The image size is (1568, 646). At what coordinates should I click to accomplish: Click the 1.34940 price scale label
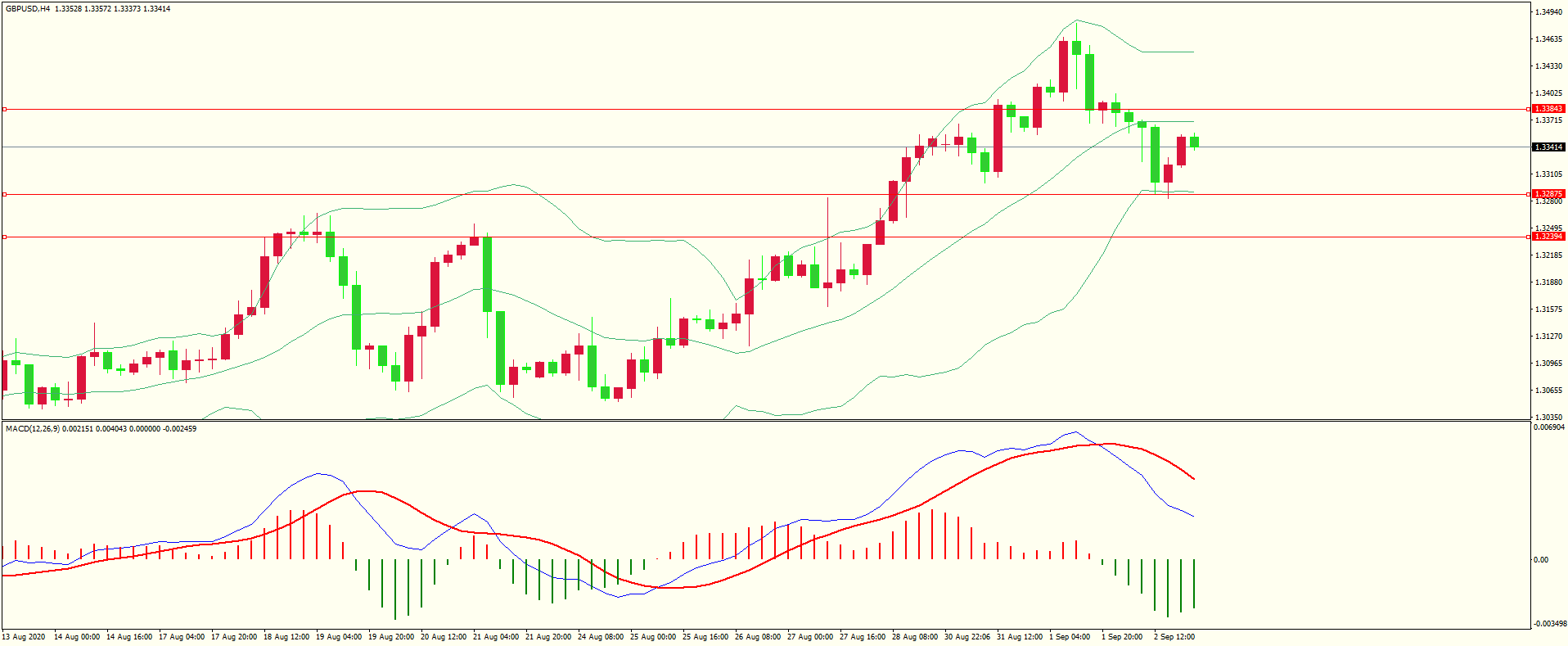pos(1549,12)
